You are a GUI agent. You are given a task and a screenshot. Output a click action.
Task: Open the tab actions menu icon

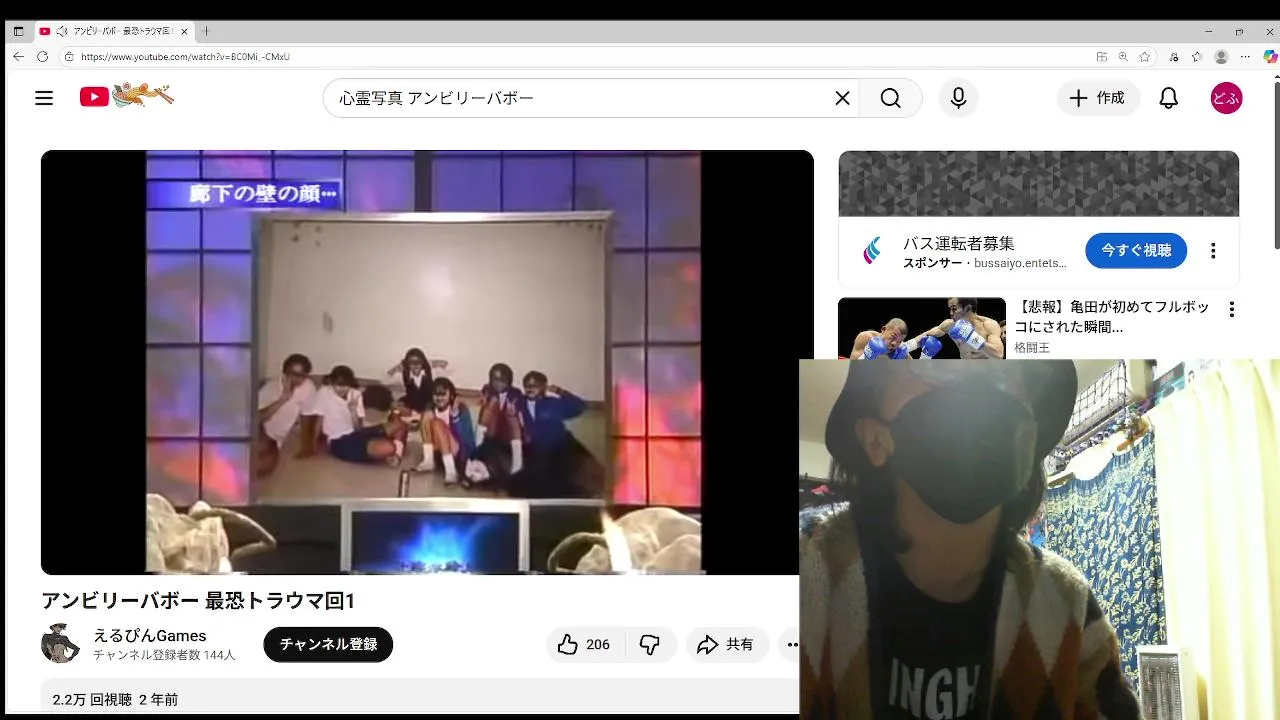pyautogui.click(x=18, y=31)
